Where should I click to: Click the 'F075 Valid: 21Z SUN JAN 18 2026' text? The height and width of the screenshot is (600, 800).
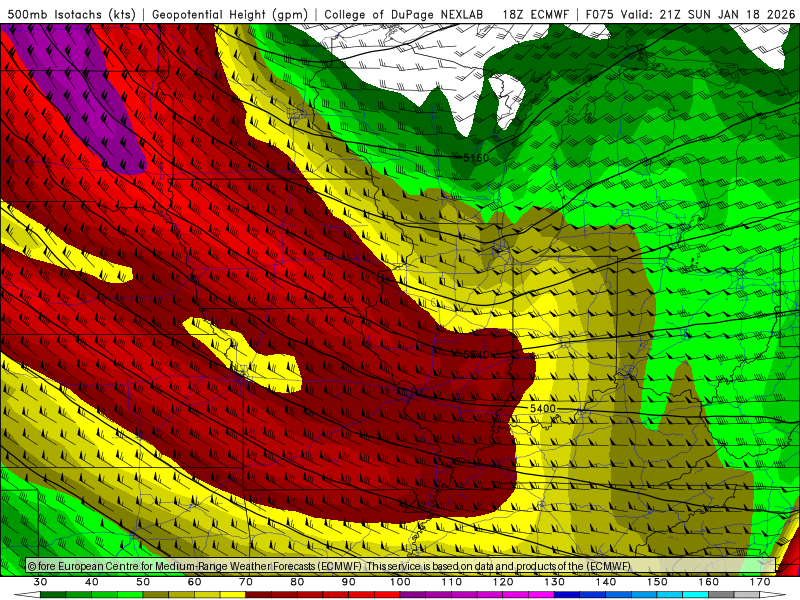[690, 14]
